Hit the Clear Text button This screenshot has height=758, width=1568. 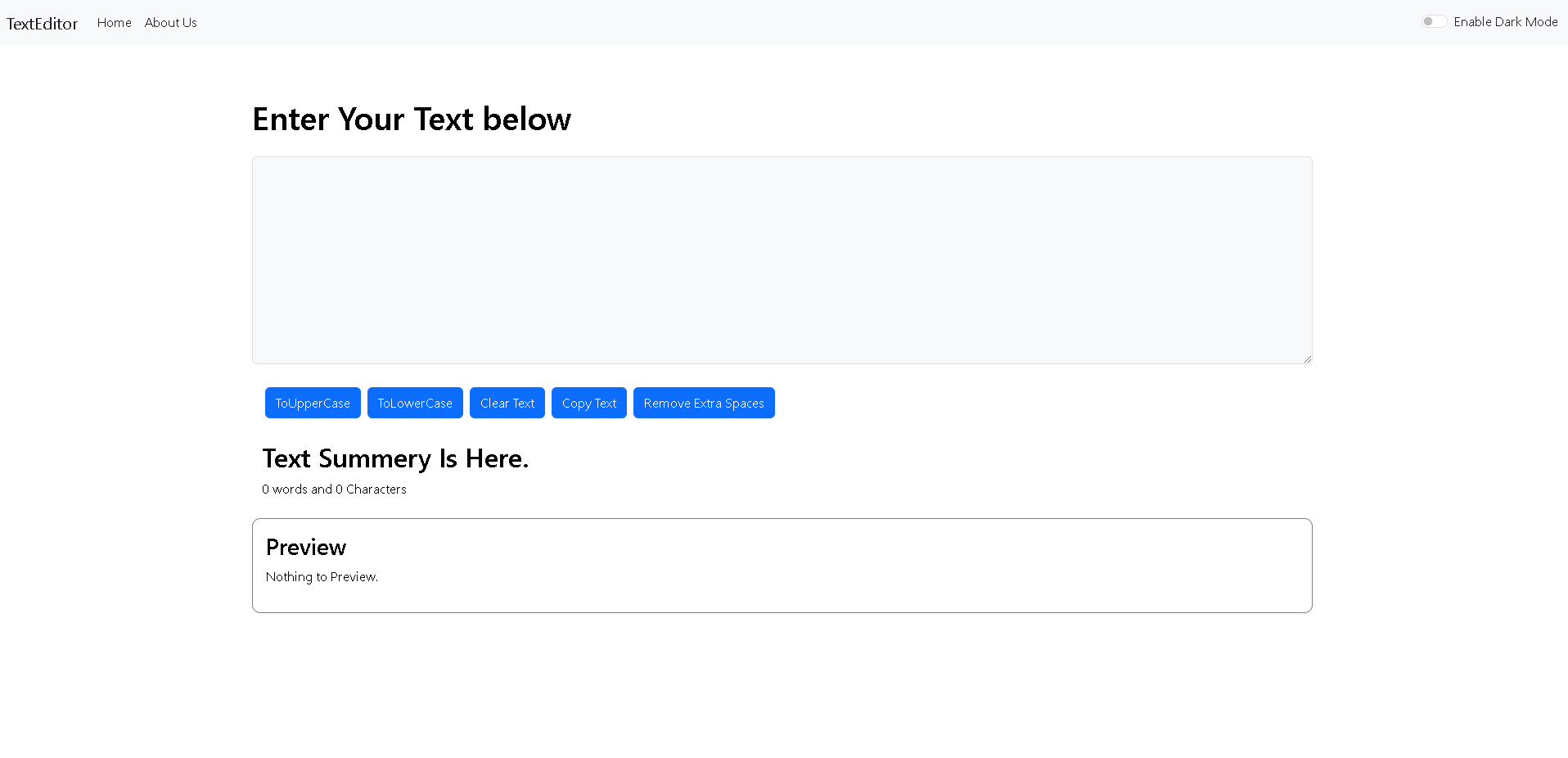(507, 403)
